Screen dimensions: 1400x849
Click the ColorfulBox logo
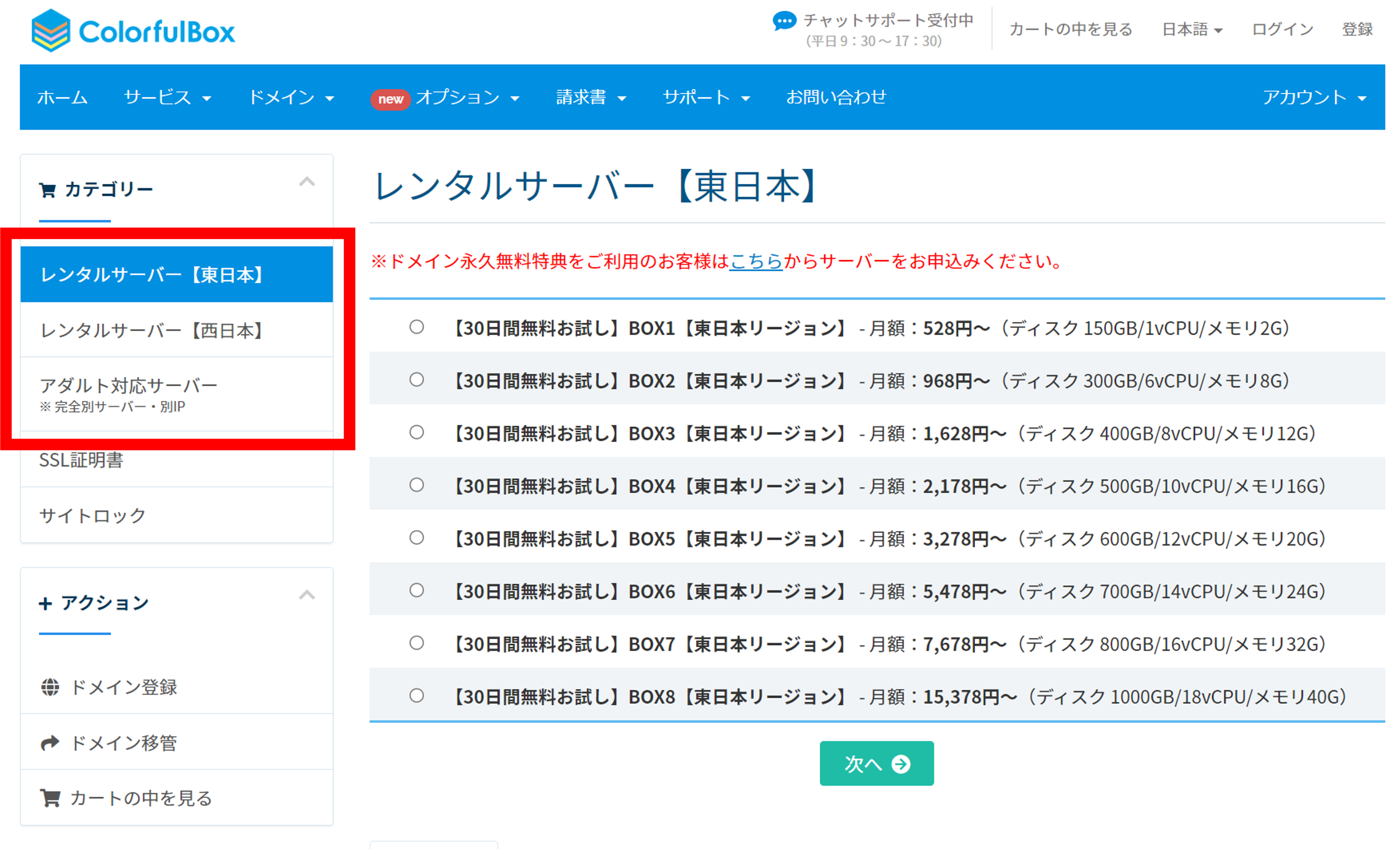coord(133,31)
